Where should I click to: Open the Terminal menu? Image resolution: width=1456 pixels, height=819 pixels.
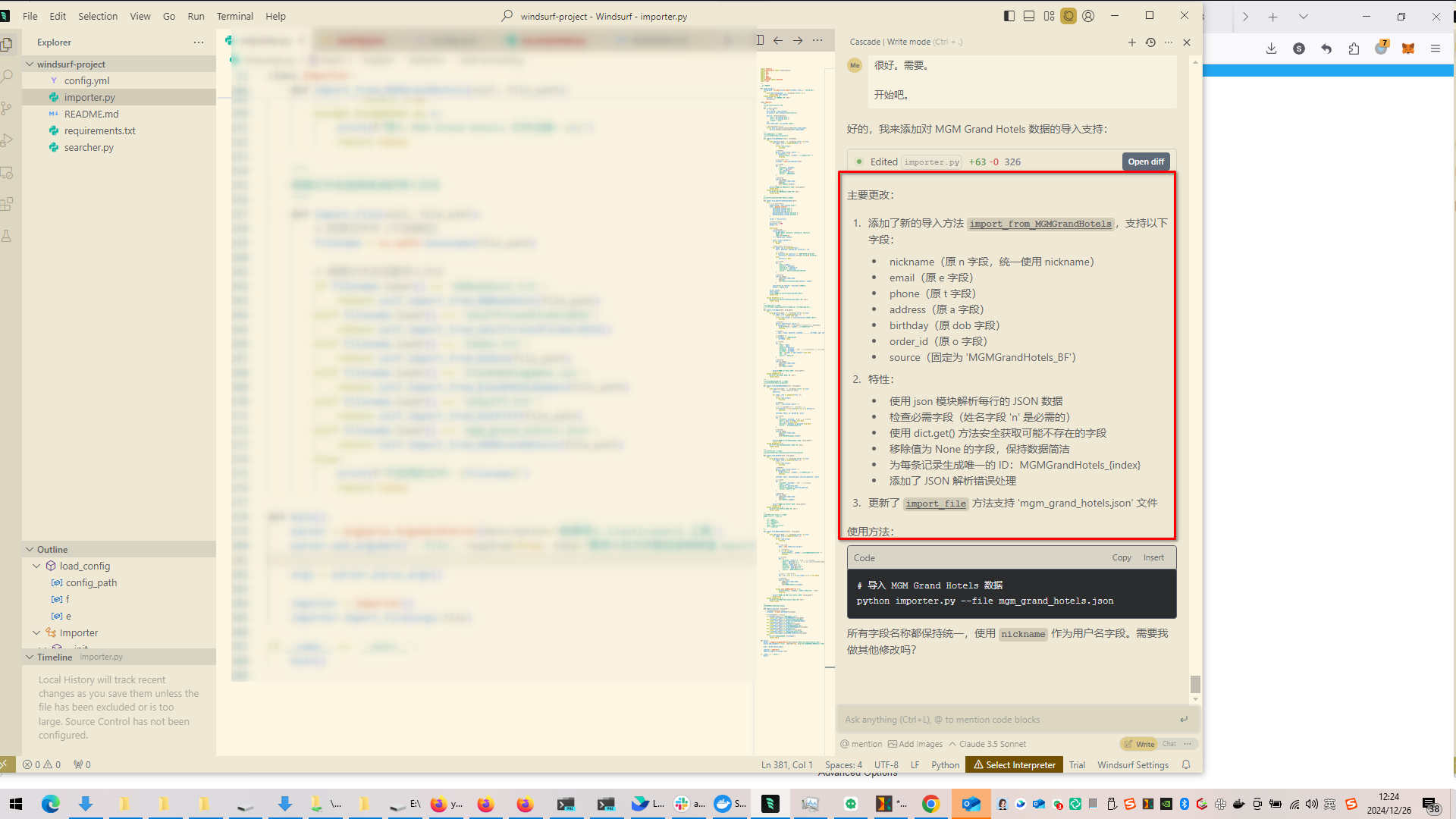tap(234, 16)
